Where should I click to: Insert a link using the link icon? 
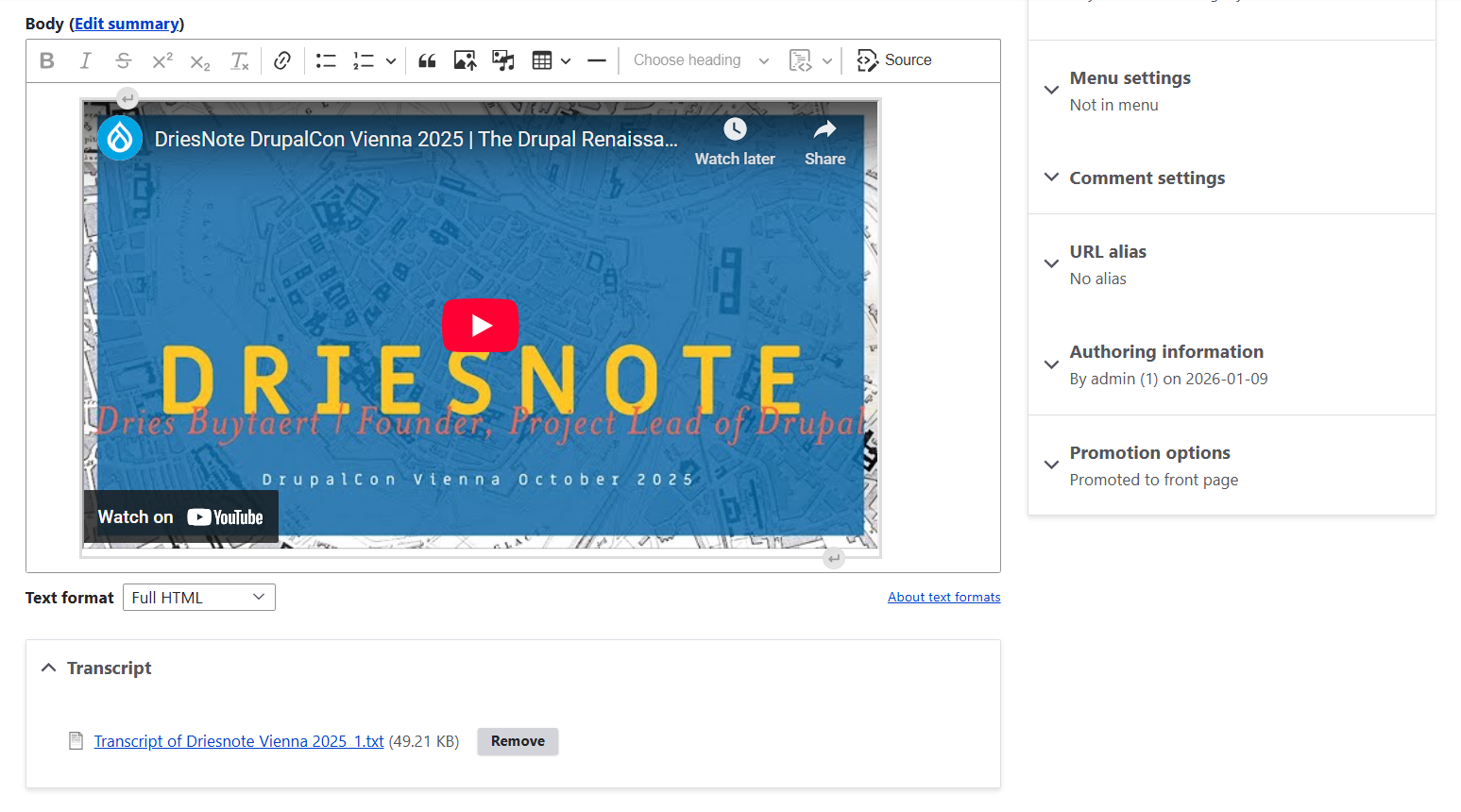281,60
